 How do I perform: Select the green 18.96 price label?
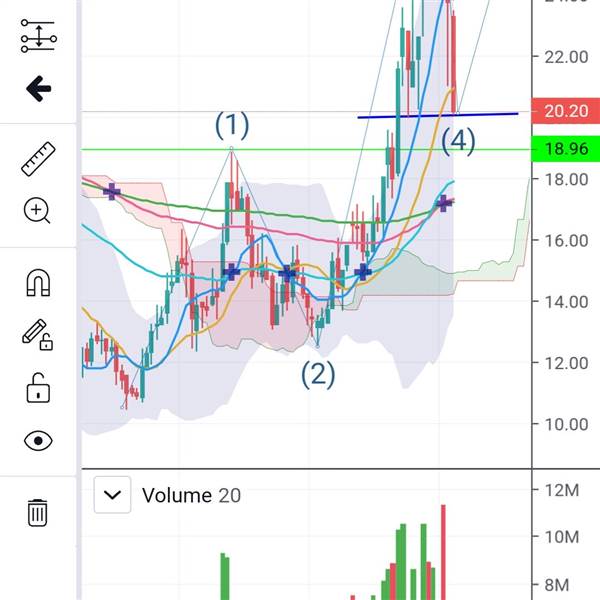(x=566, y=148)
